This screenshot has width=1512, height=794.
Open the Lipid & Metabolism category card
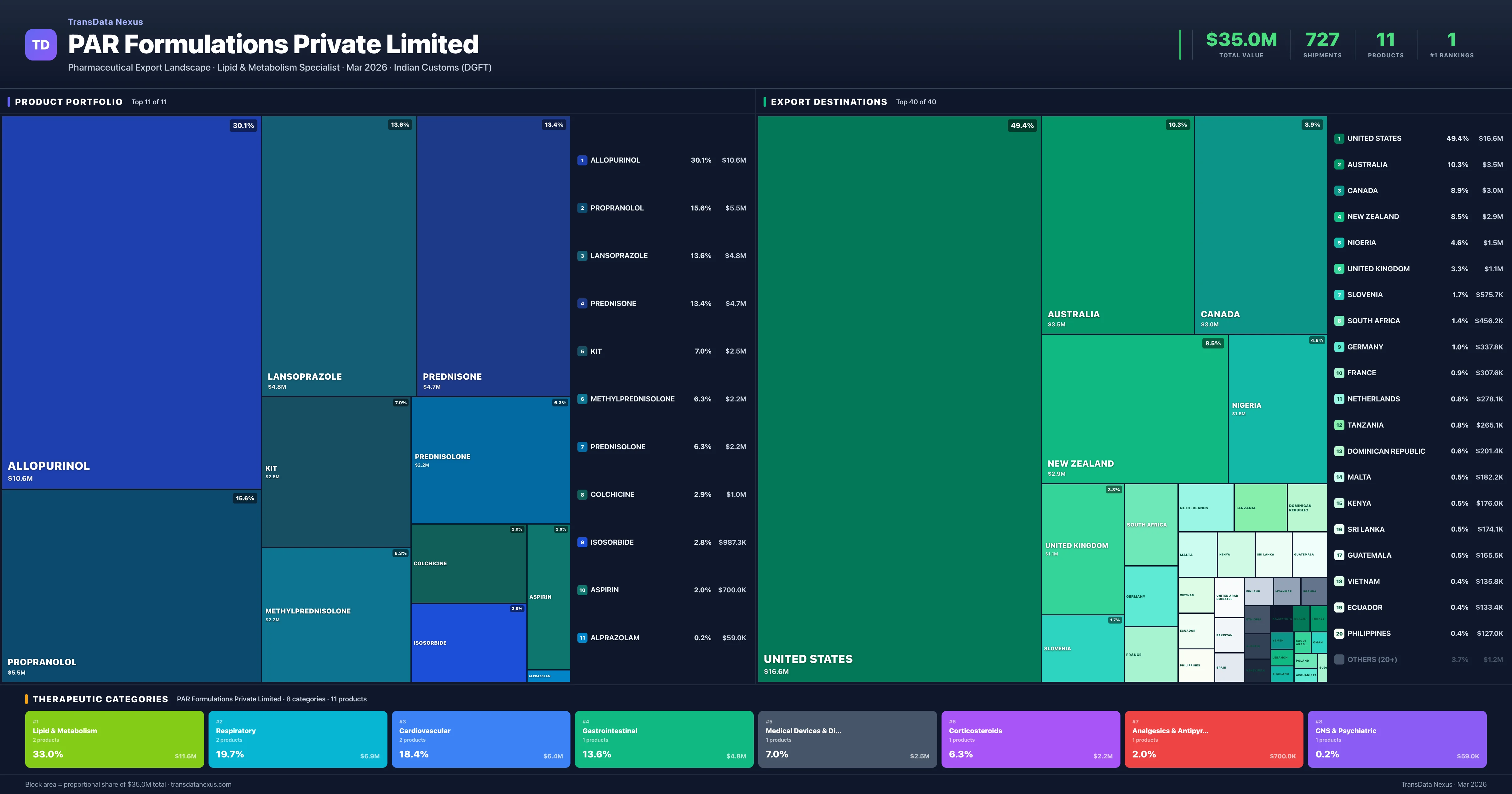pyautogui.click(x=114, y=739)
